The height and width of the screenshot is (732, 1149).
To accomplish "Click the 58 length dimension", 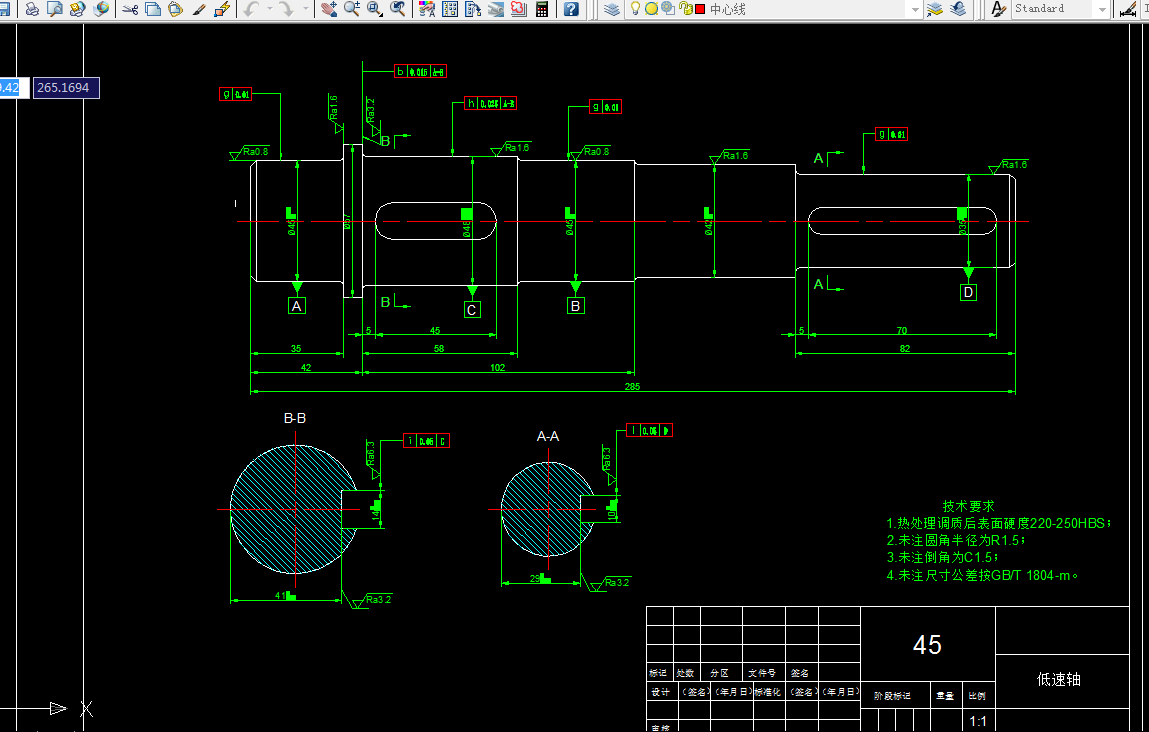I will tap(438, 348).
